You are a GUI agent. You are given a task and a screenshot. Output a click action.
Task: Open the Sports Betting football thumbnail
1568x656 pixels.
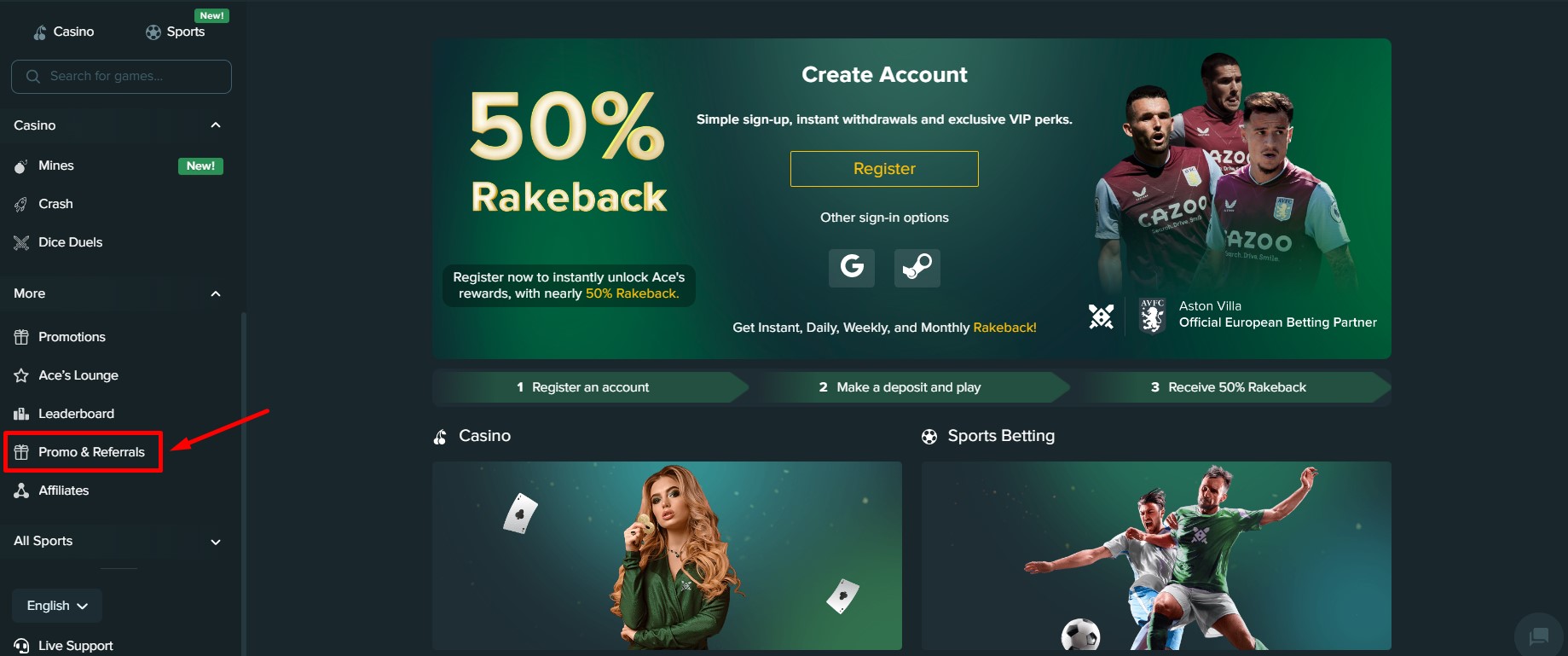pos(1156,556)
